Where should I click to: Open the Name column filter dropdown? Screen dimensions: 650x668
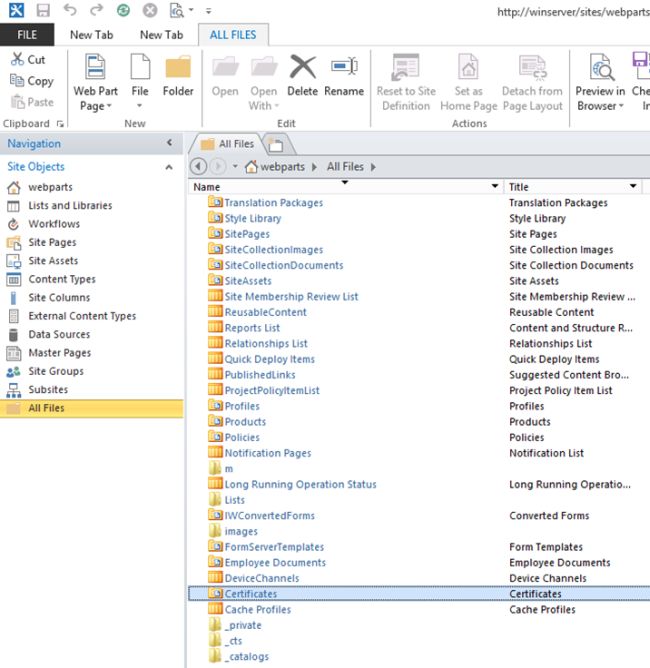pos(495,186)
